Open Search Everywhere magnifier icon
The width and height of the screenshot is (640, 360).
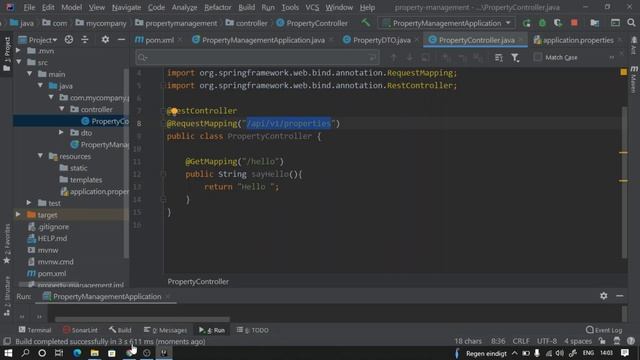click(631, 23)
